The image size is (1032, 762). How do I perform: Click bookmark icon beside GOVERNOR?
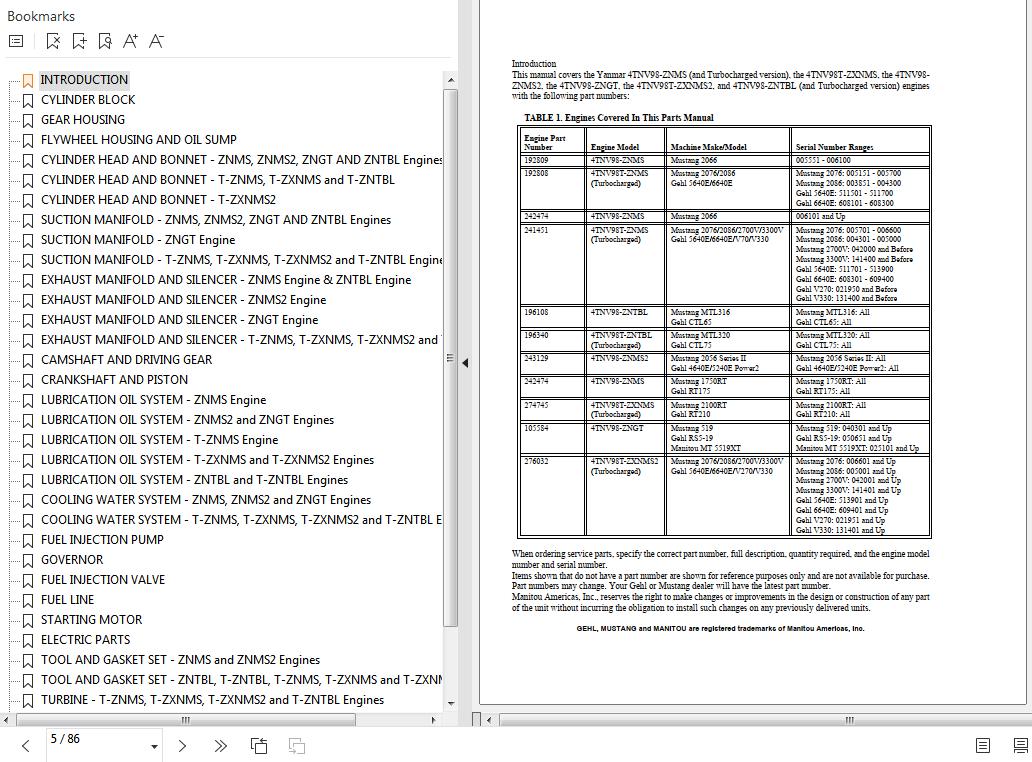[x=28, y=561]
